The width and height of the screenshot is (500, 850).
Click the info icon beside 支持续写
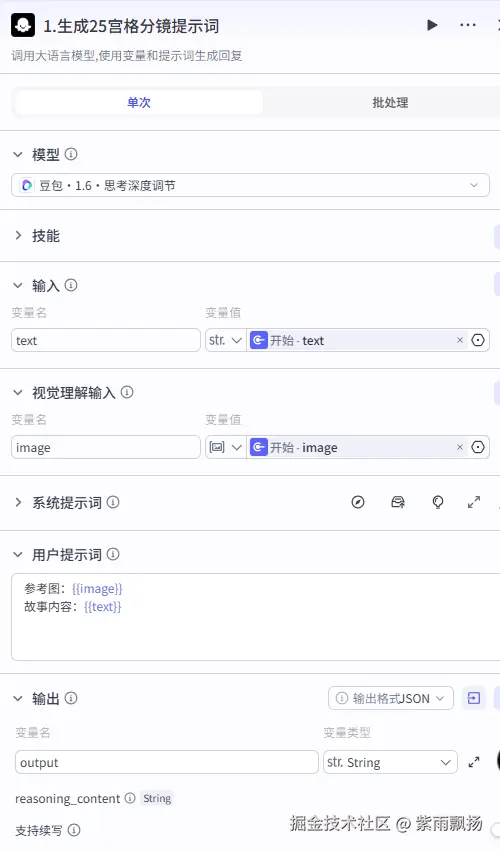74,830
